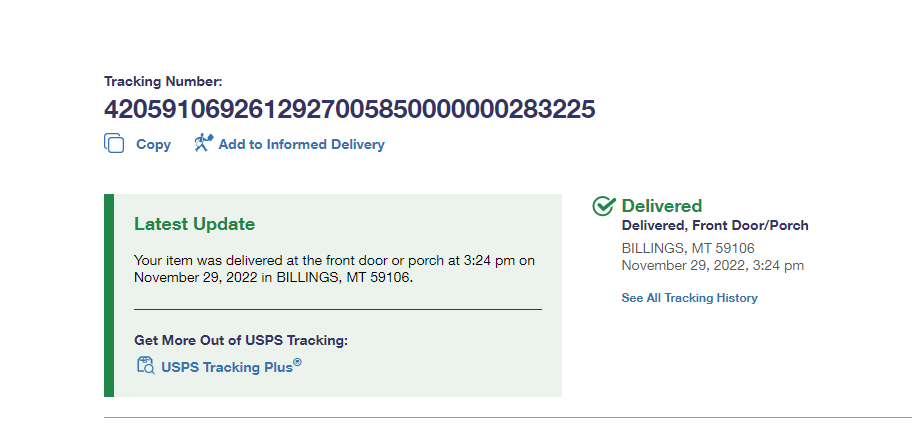Click the "November 29, 2022, 3:24 pm" timestamp
Viewport: 912px width, 423px height.
[x=712, y=265]
